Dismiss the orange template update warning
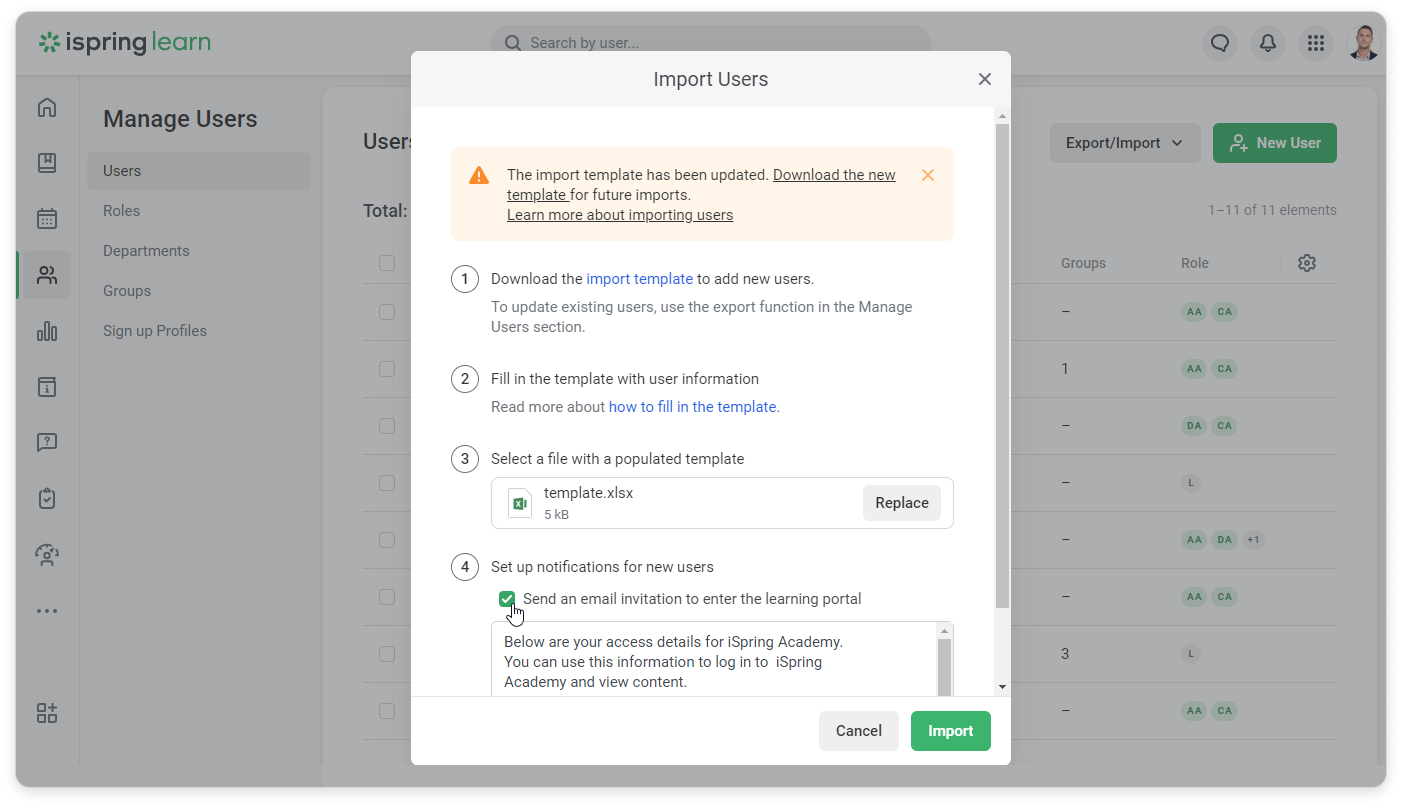Viewport: 1402px width, 807px height. tap(928, 175)
